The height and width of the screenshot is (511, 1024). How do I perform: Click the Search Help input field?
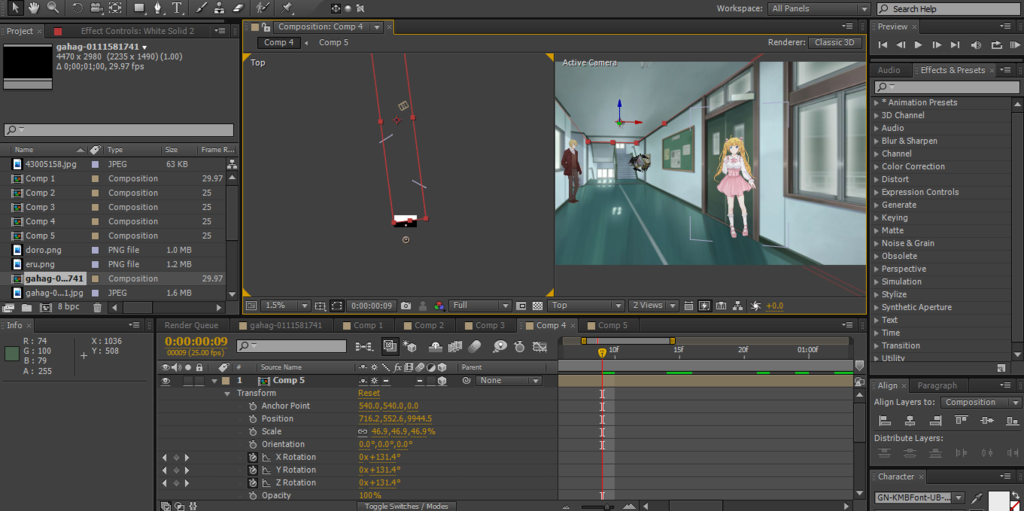click(949, 8)
